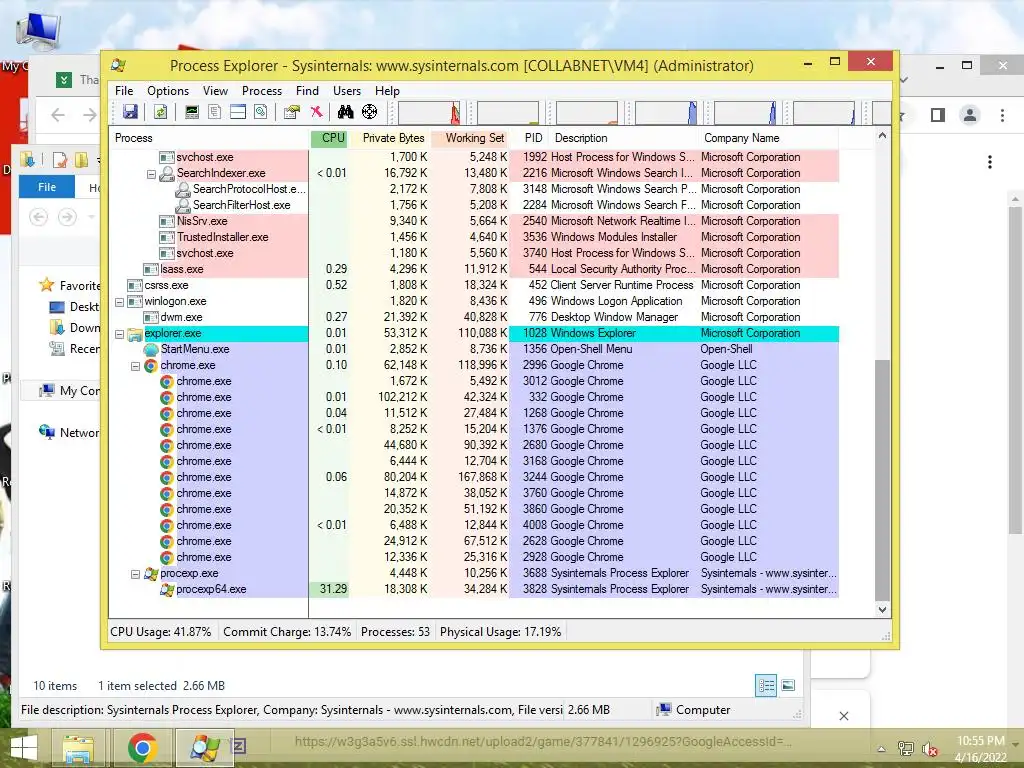Open File Explorer from the taskbar

78,748
